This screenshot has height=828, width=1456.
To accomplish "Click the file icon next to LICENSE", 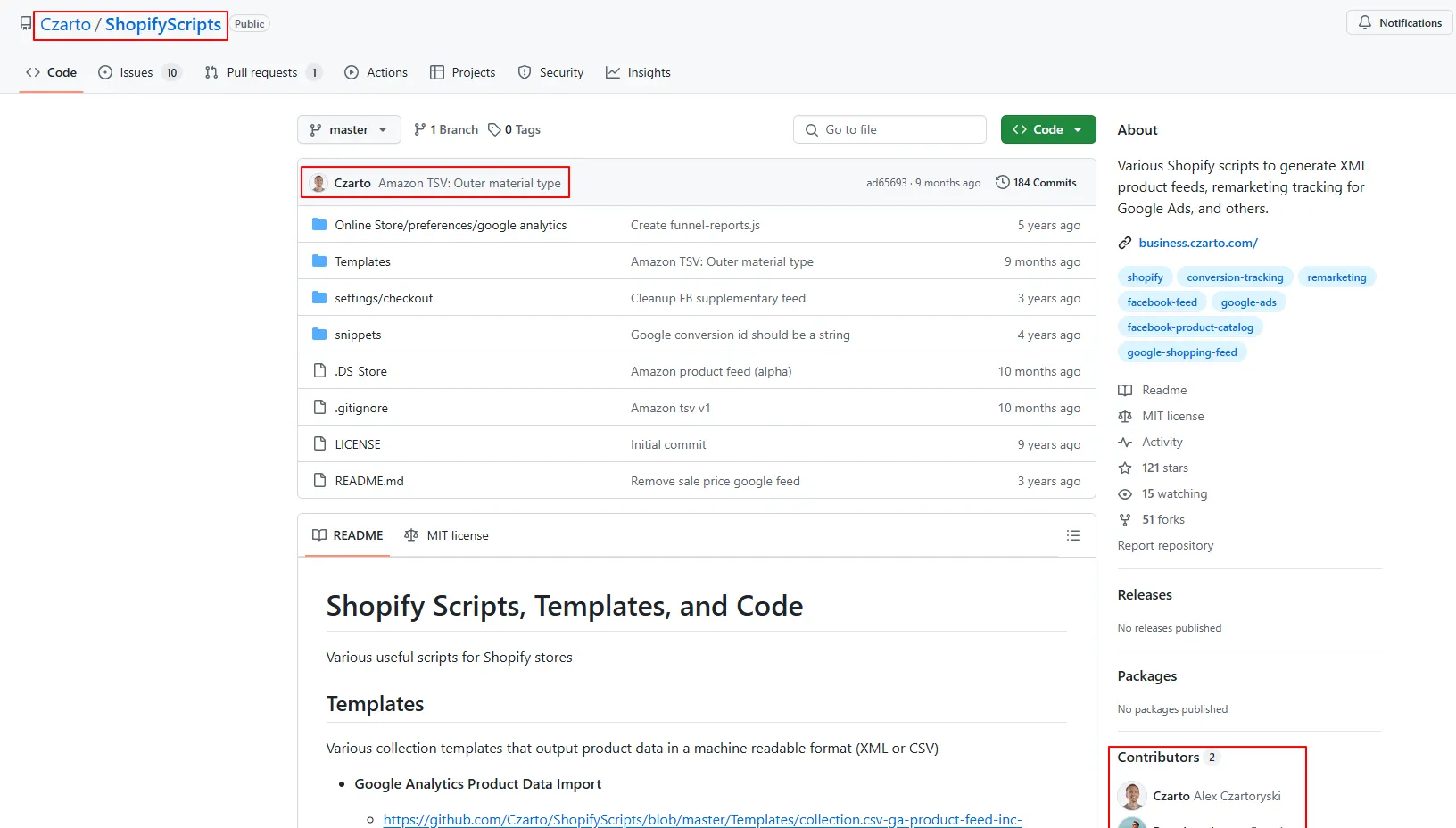I will point(319,444).
